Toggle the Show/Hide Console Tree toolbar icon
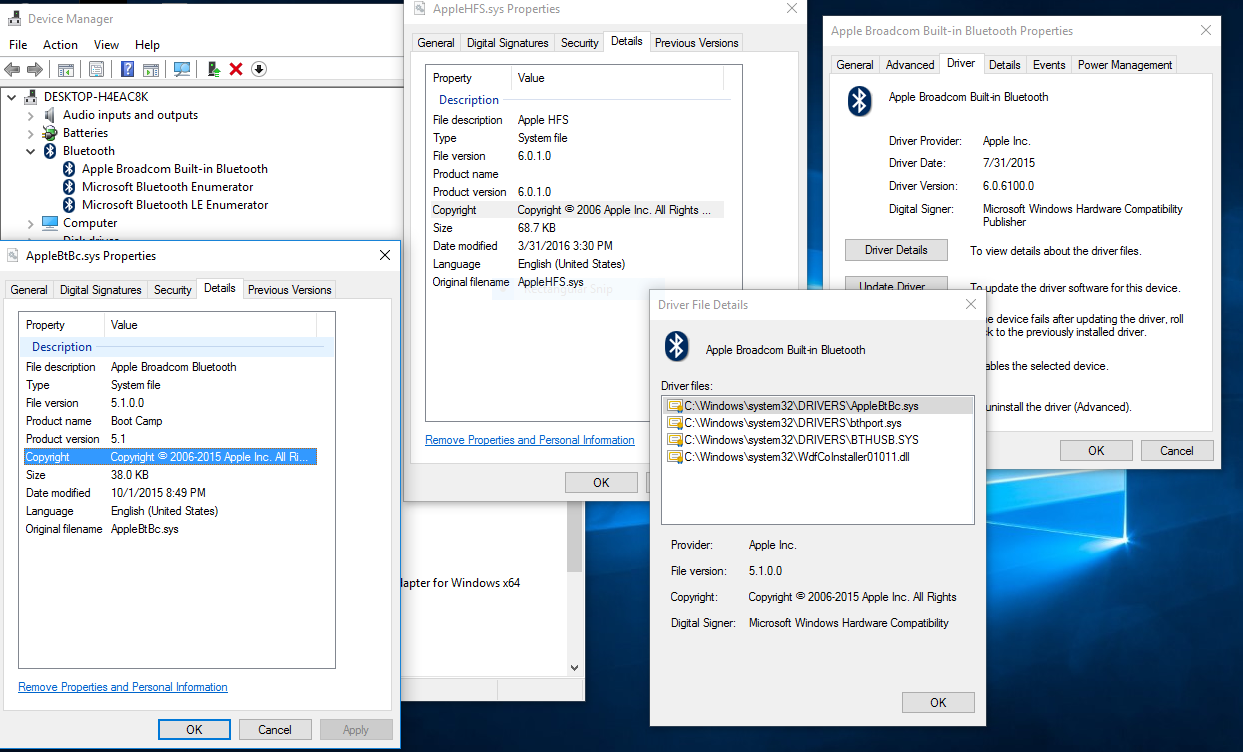Image resolution: width=1243 pixels, height=752 pixels. pos(65,69)
